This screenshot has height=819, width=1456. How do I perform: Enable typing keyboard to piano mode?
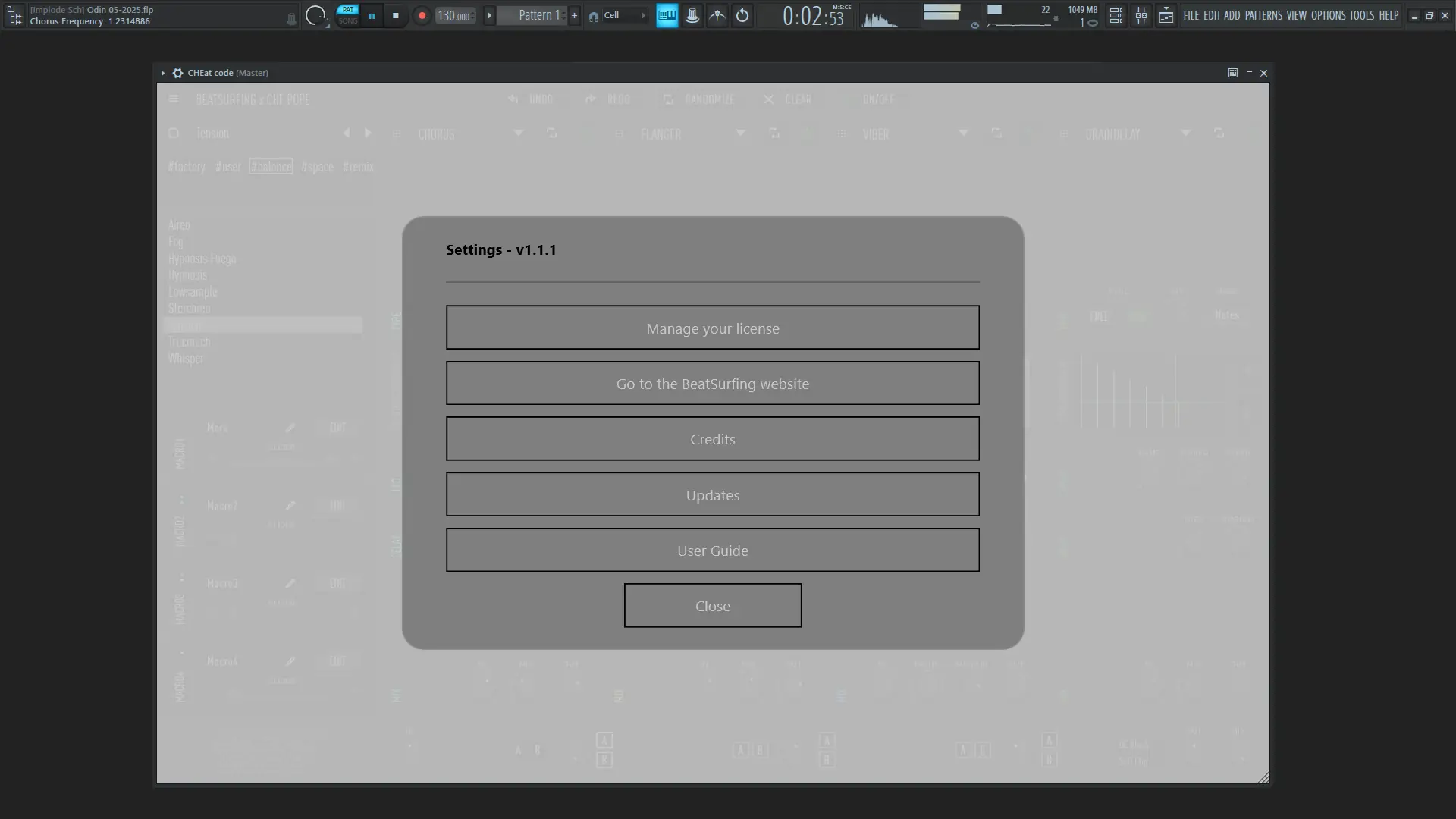(667, 15)
